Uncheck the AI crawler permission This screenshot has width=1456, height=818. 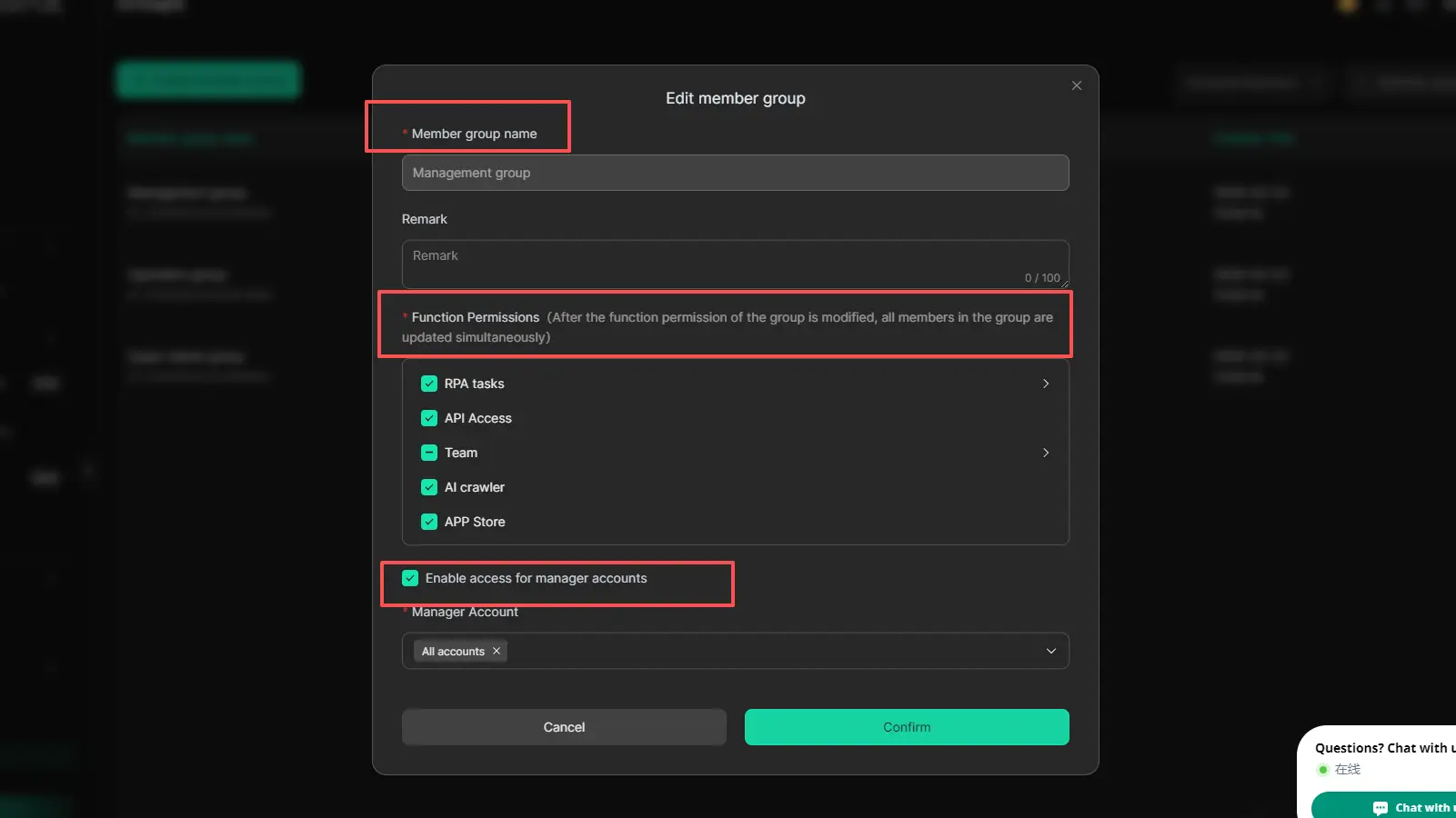pyautogui.click(x=429, y=487)
